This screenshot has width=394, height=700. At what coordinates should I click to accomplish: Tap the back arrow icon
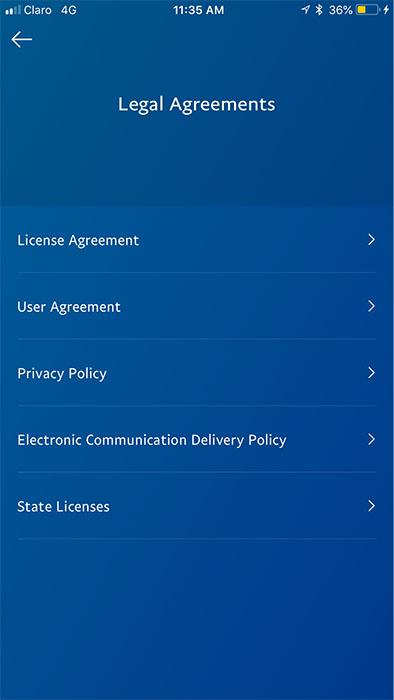tap(21, 40)
